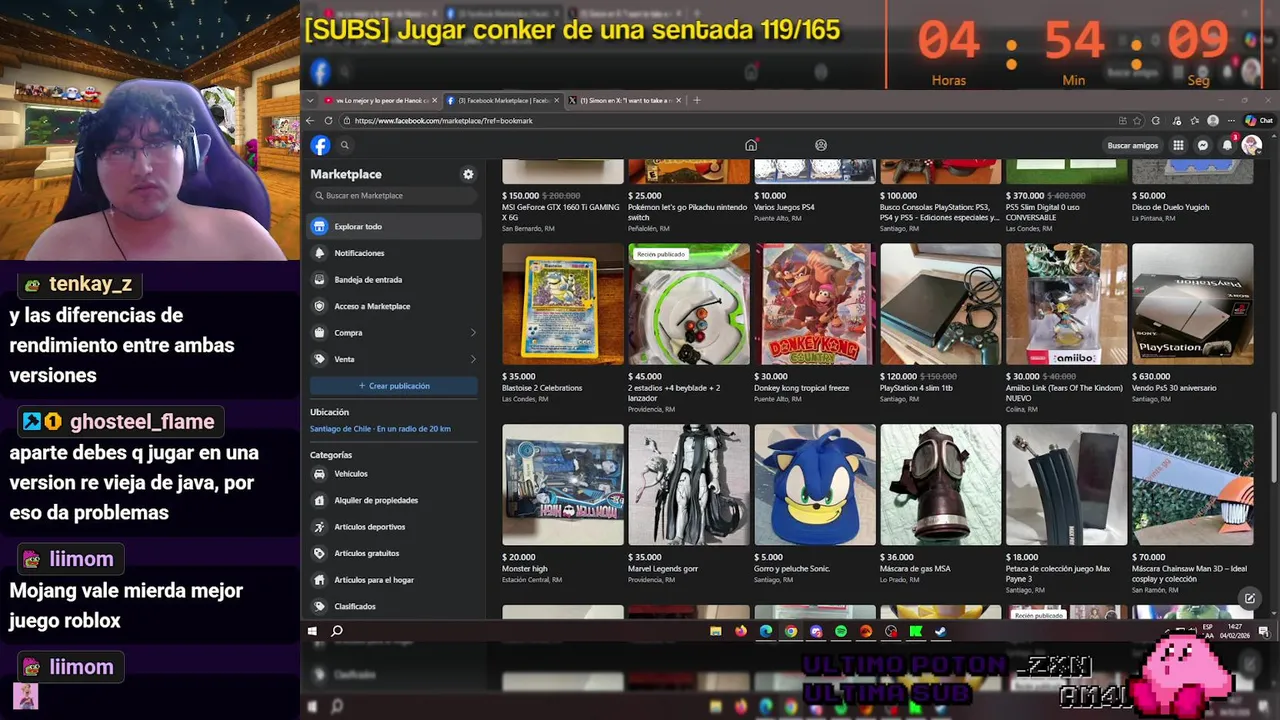Screen dimensions: 1280x720
Task: Open Spotify from the taskbar
Action: [841, 631]
